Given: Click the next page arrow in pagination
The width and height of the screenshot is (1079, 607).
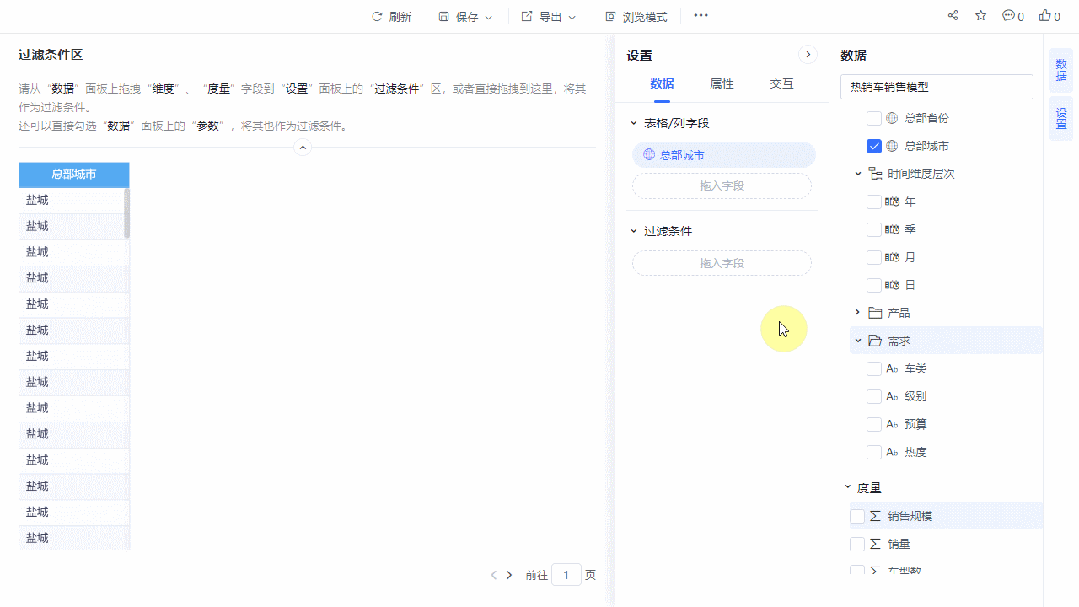Looking at the screenshot, I should [508, 575].
